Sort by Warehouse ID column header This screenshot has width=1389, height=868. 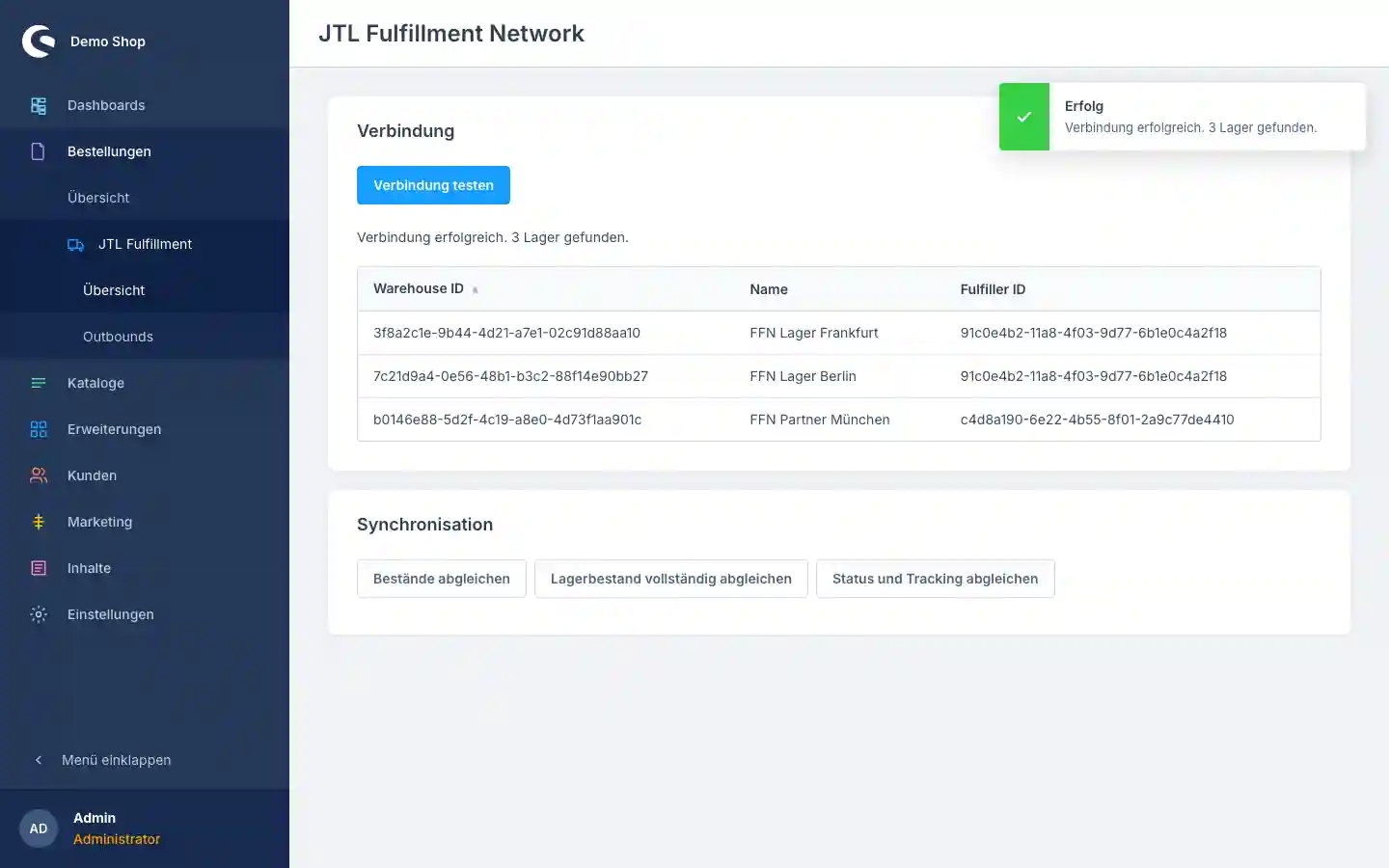419,288
